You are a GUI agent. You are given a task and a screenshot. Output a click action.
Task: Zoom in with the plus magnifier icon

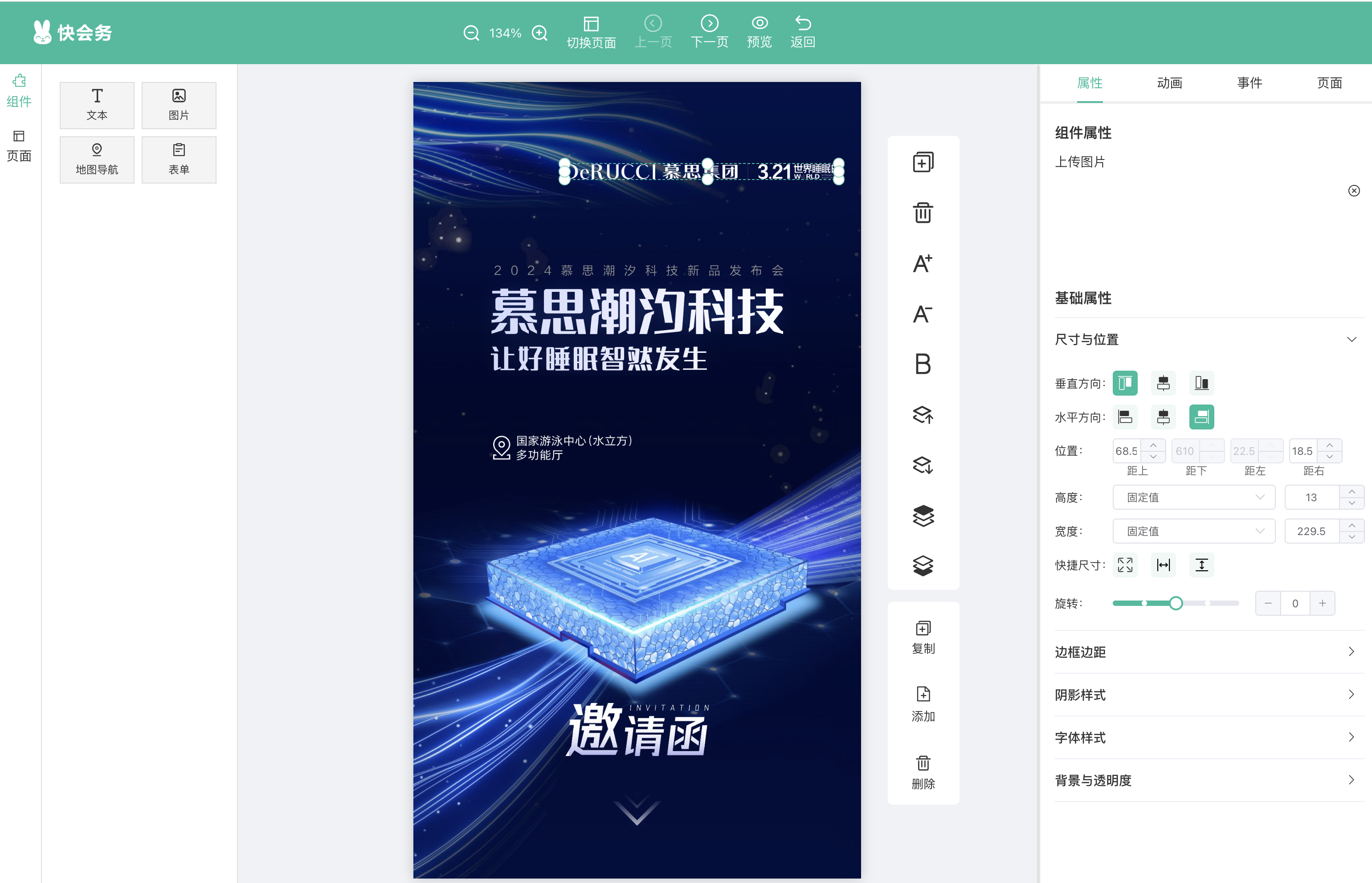pyautogui.click(x=539, y=33)
